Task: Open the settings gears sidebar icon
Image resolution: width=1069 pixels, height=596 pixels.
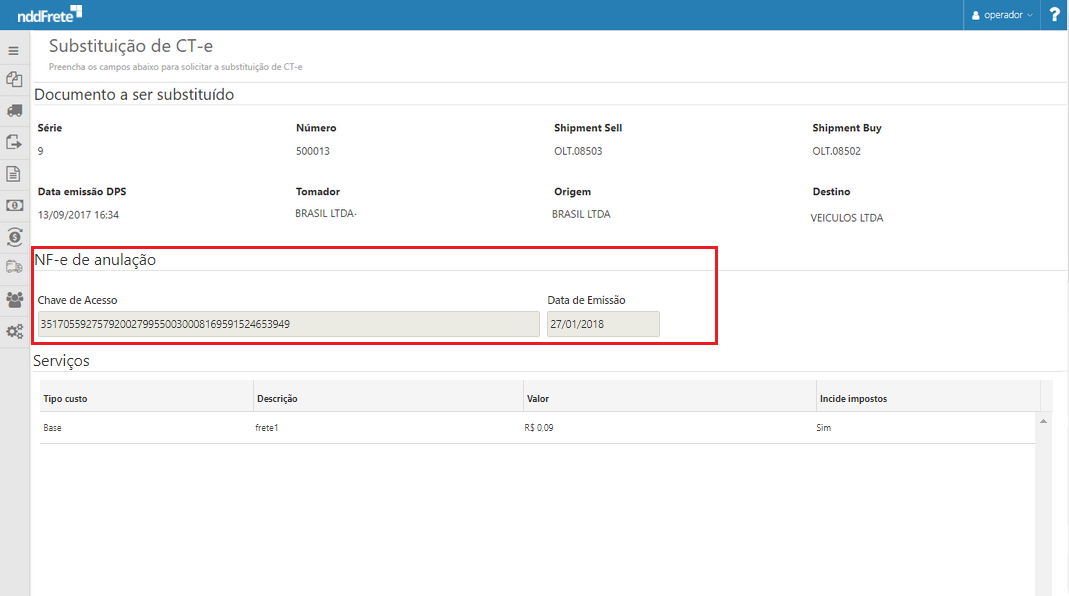Action: point(14,331)
